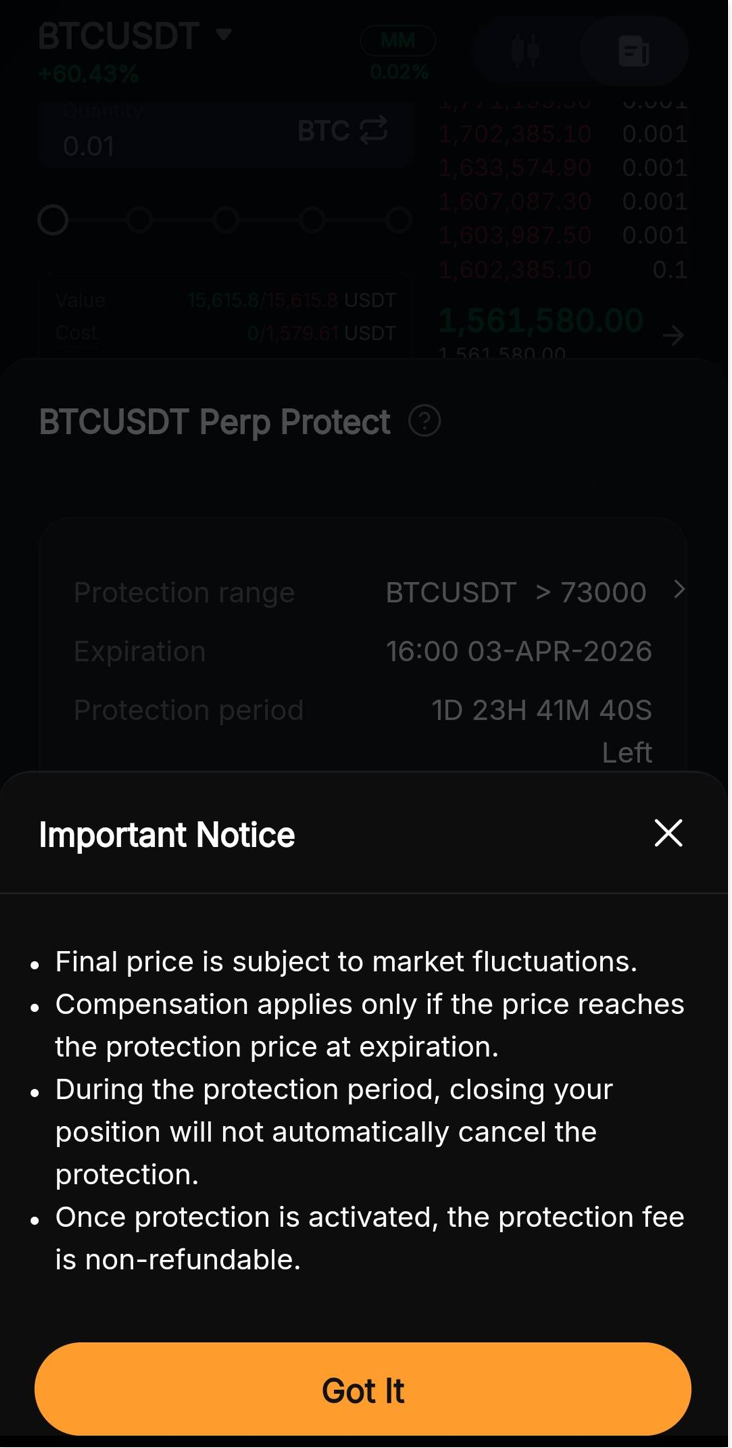Expand the Protection range chevron

point(679,589)
